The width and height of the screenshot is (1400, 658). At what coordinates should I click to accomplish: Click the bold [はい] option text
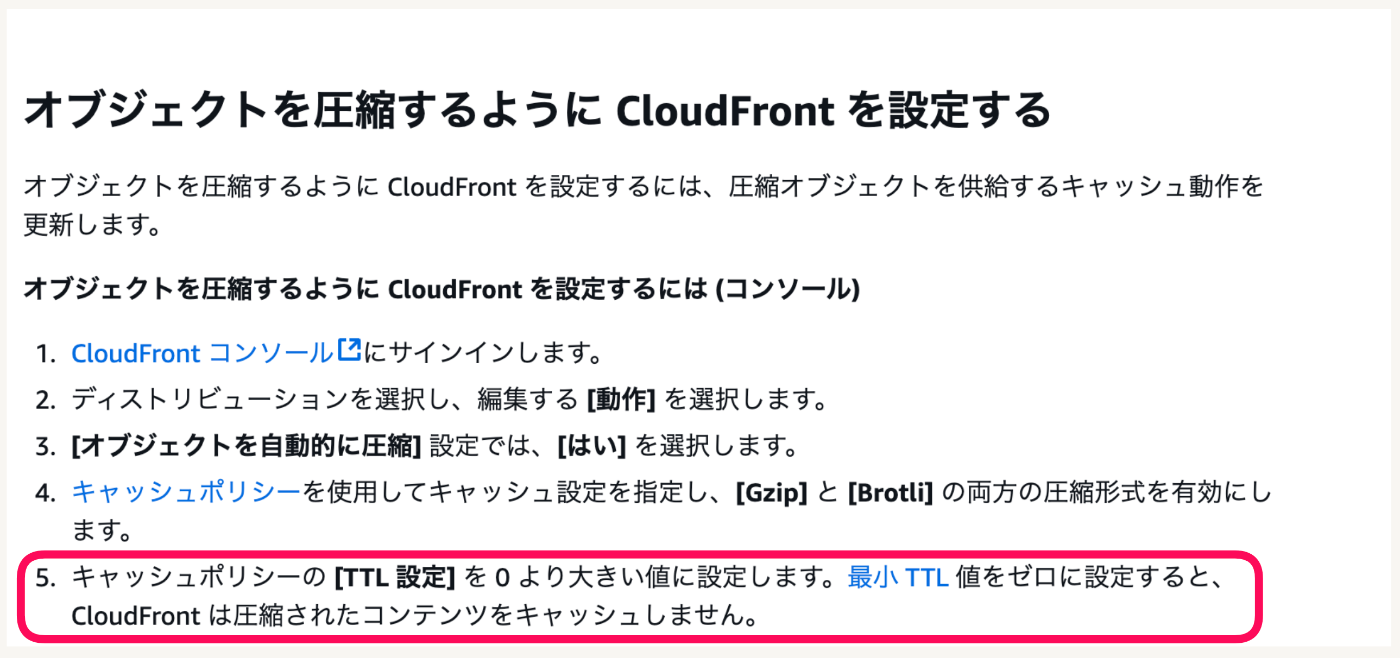pyautogui.click(x=591, y=445)
